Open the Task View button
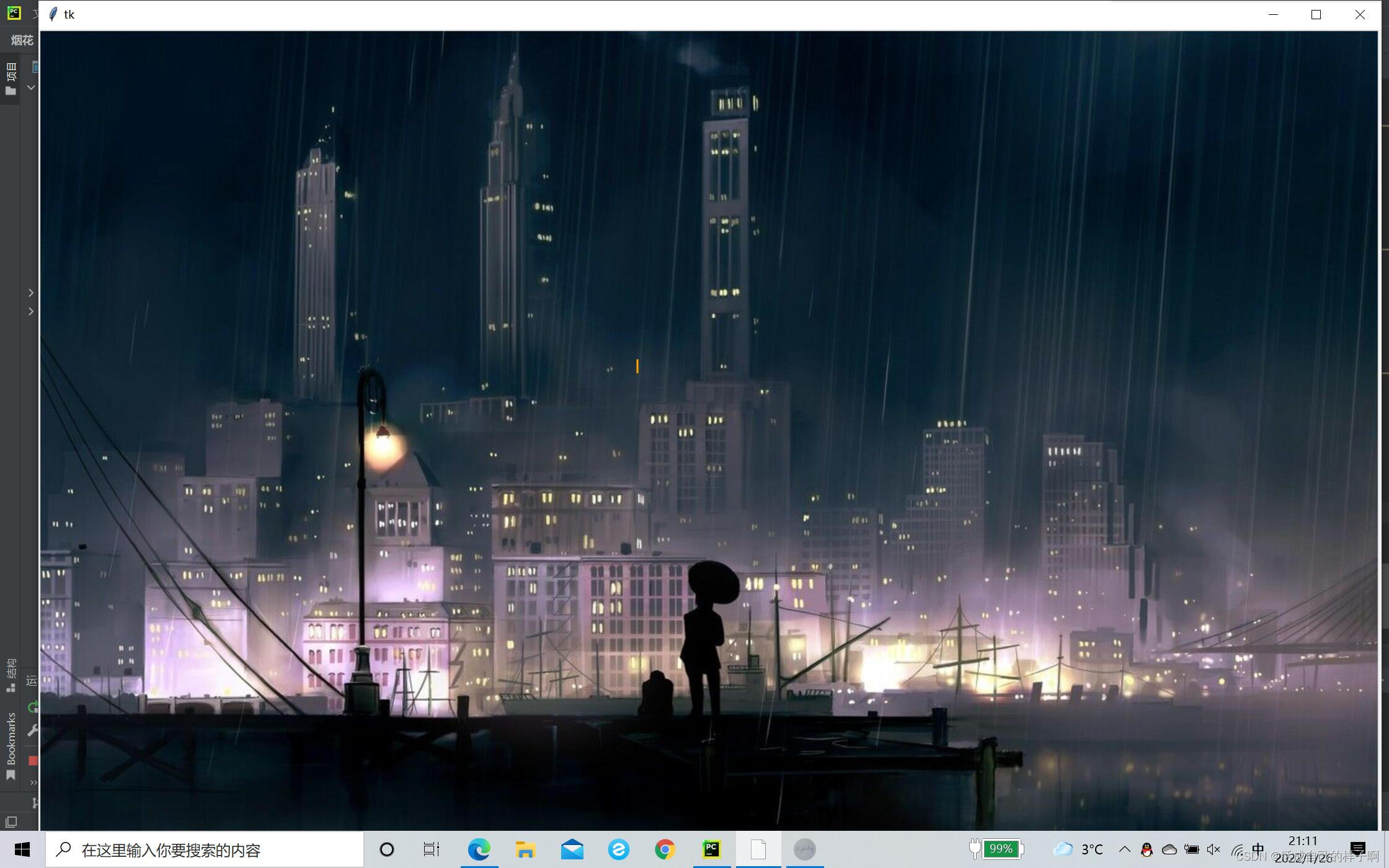Screen dimensions: 1389x868 pos(432,849)
